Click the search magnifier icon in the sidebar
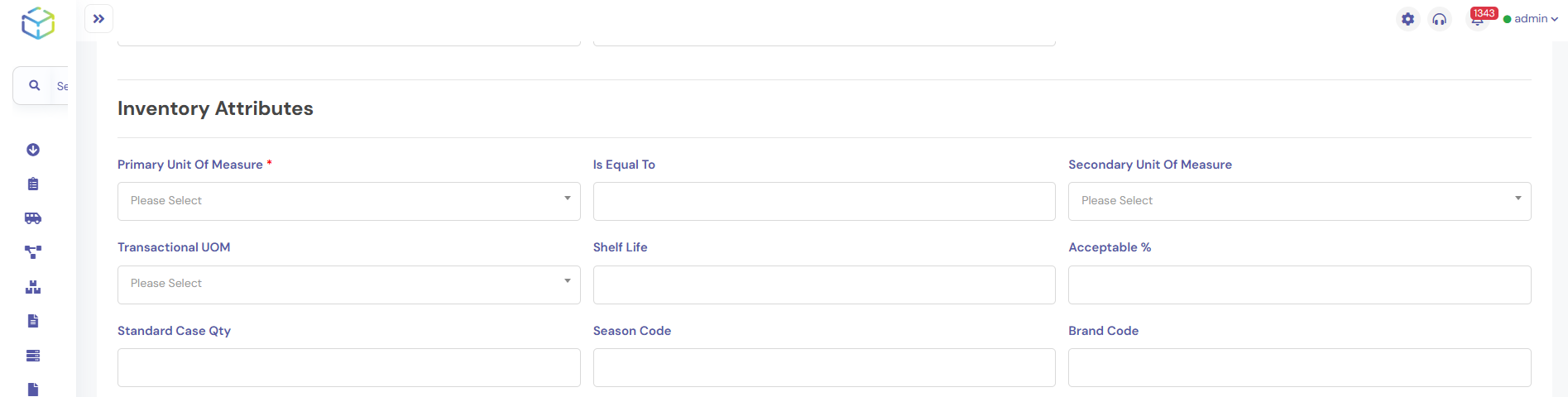Image resolution: width=1568 pixels, height=397 pixels. 35,85
